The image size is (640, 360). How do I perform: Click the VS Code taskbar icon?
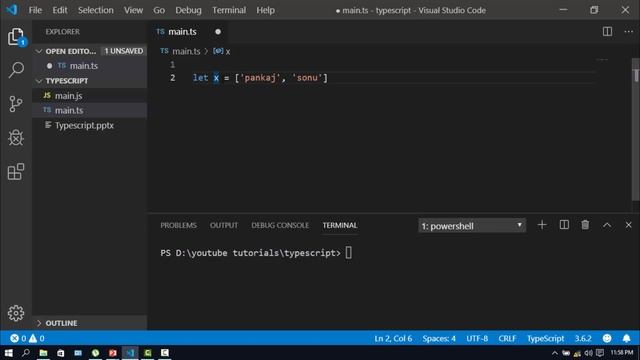pyautogui.click(x=130, y=353)
